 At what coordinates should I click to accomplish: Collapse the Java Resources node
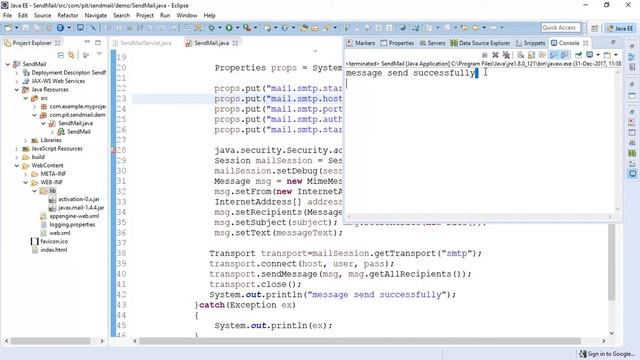click(17, 89)
